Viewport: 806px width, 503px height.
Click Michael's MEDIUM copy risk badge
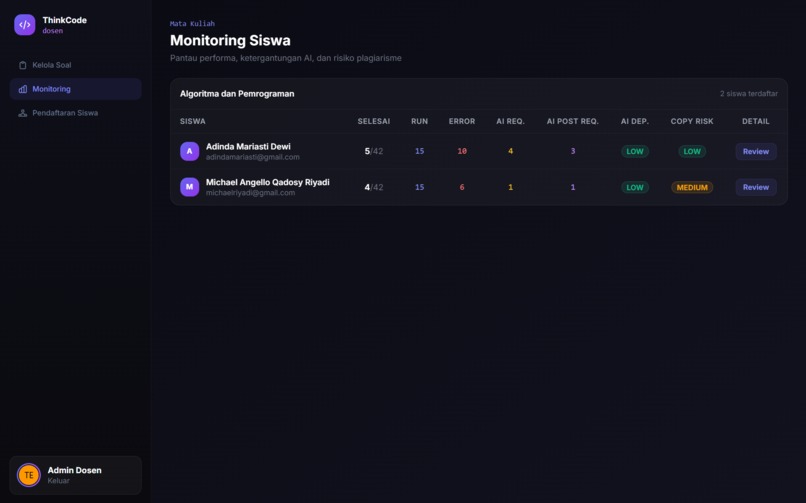(692, 188)
